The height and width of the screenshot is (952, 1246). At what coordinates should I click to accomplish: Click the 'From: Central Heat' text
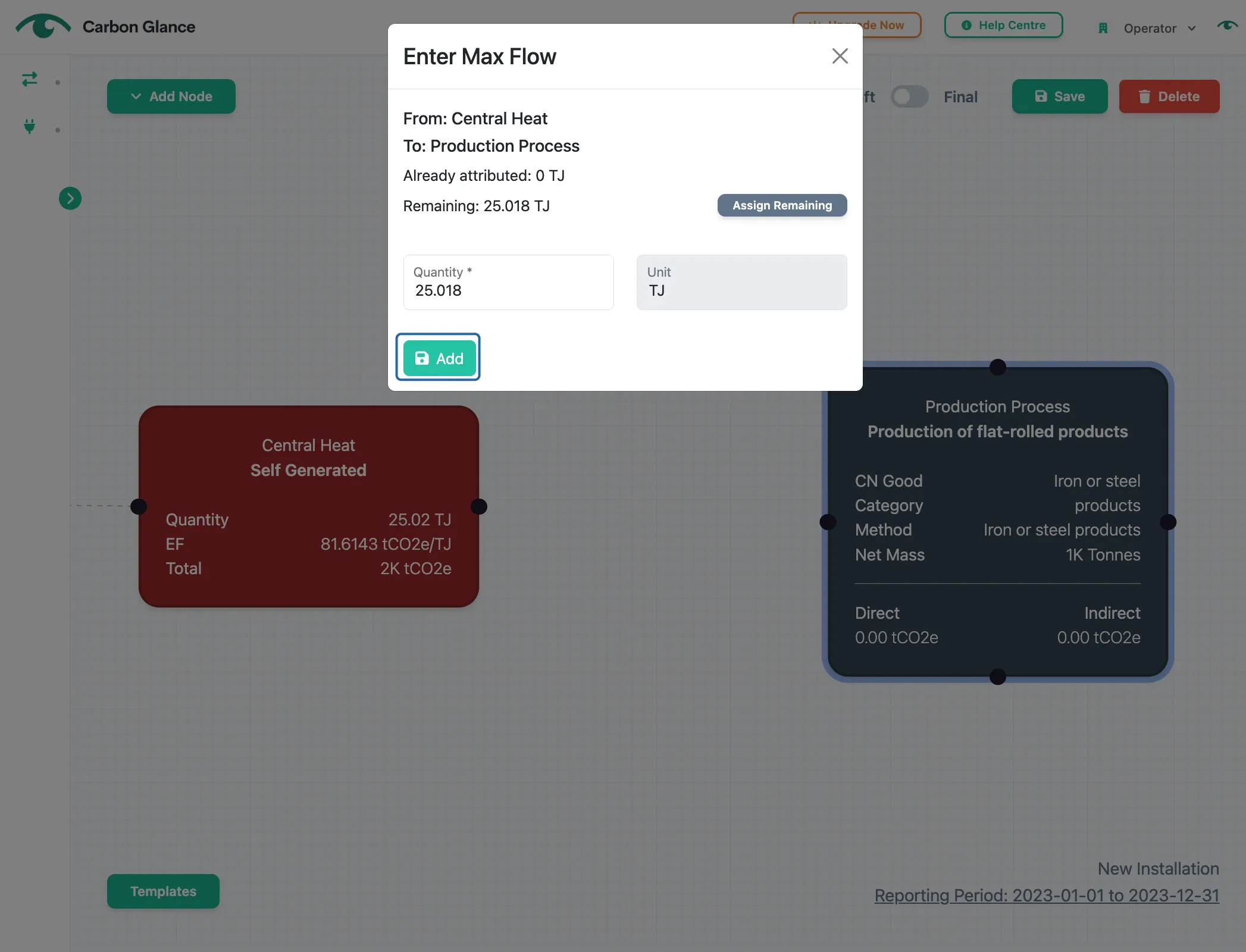coord(475,118)
